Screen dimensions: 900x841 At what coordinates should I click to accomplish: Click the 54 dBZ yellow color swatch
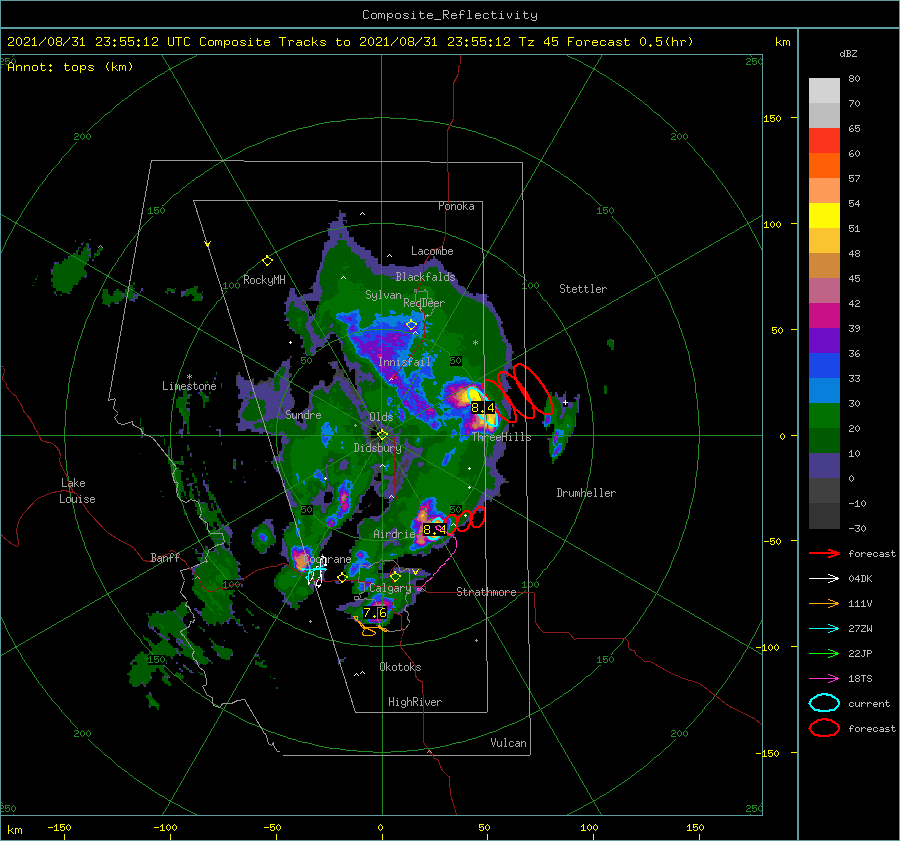(x=824, y=215)
